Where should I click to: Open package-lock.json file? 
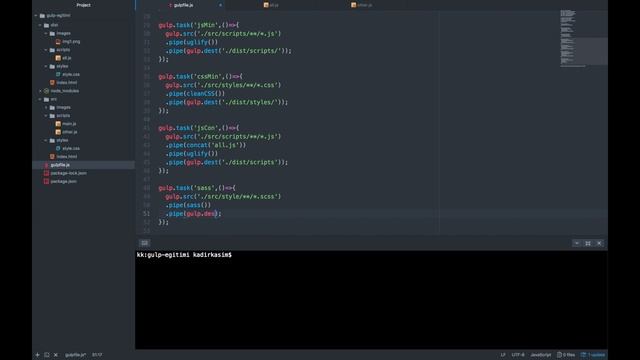point(68,173)
